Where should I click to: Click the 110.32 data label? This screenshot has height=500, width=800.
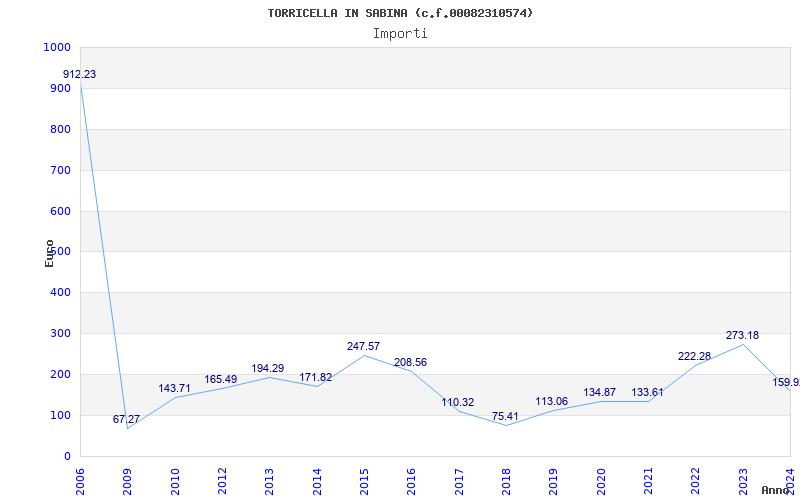point(458,403)
